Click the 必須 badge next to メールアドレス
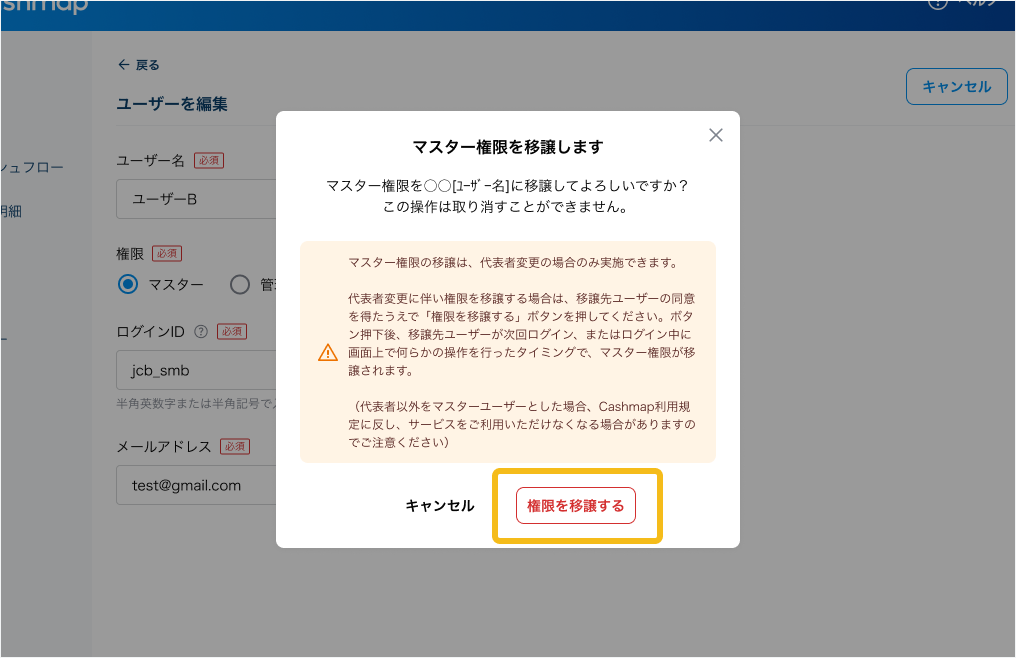 point(235,446)
